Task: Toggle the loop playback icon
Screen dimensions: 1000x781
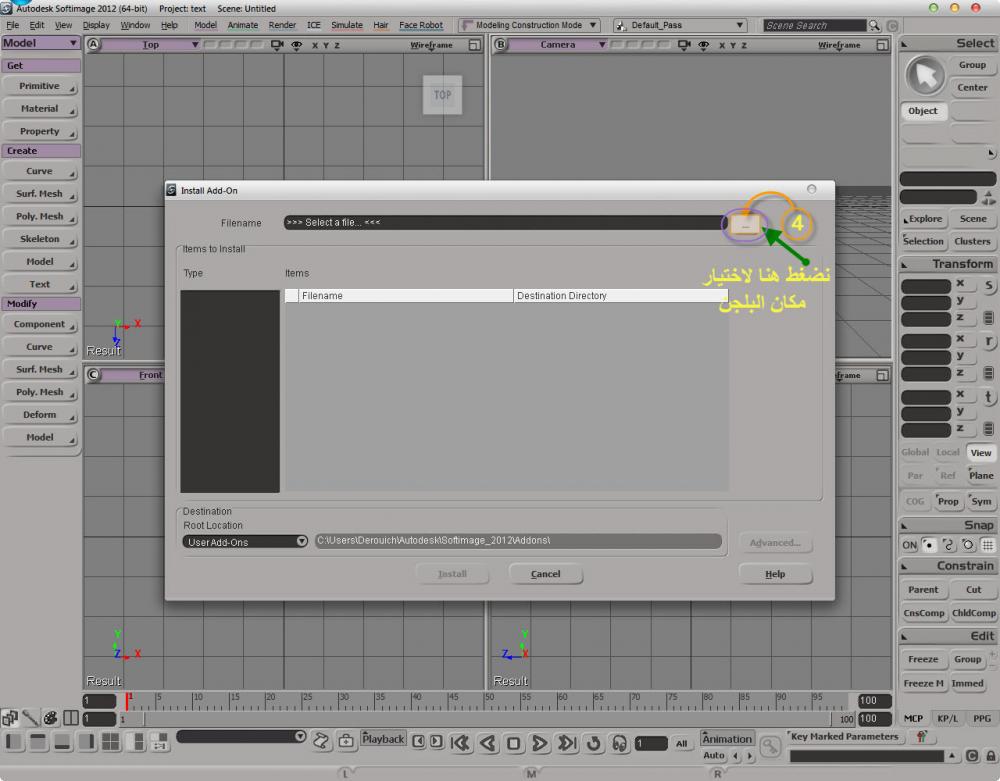Action: (x=593, y=743)
